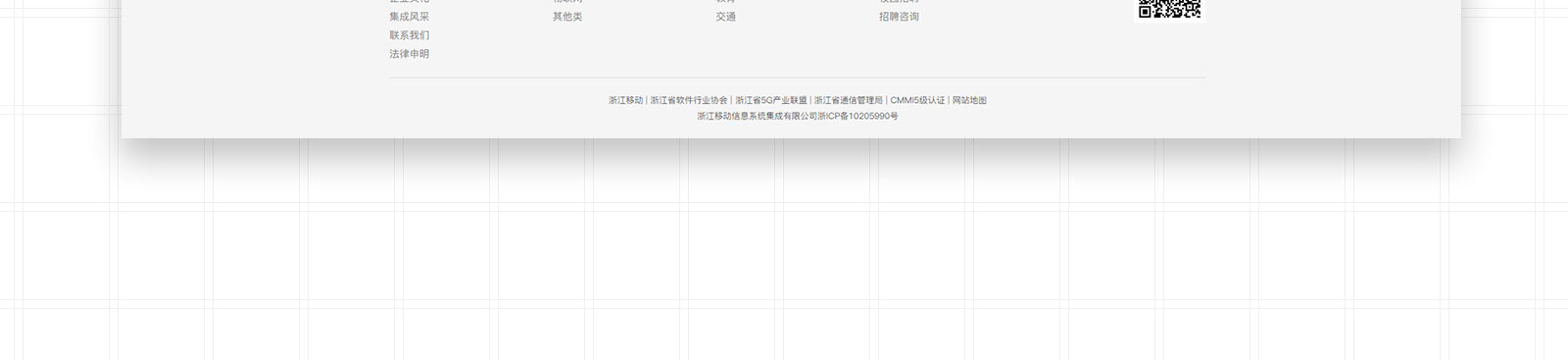Open the 联系我们 contact link

409,35
